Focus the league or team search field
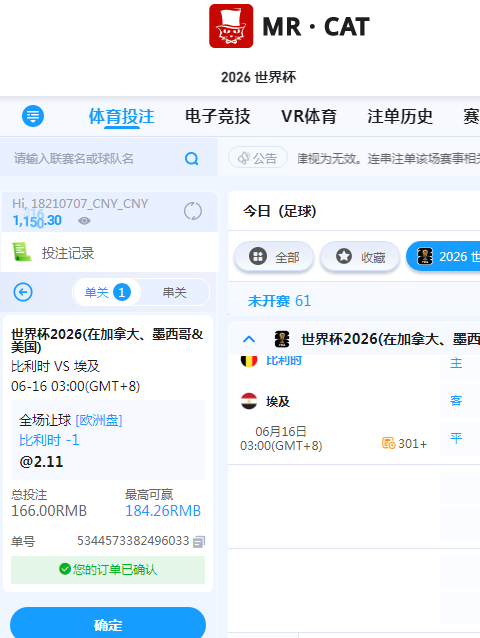The height and width of the screenshot is (638, 480). [x=109, y=158]
